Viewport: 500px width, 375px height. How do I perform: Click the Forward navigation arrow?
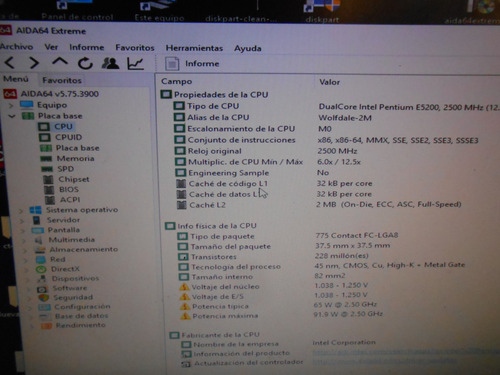(34, 62)
